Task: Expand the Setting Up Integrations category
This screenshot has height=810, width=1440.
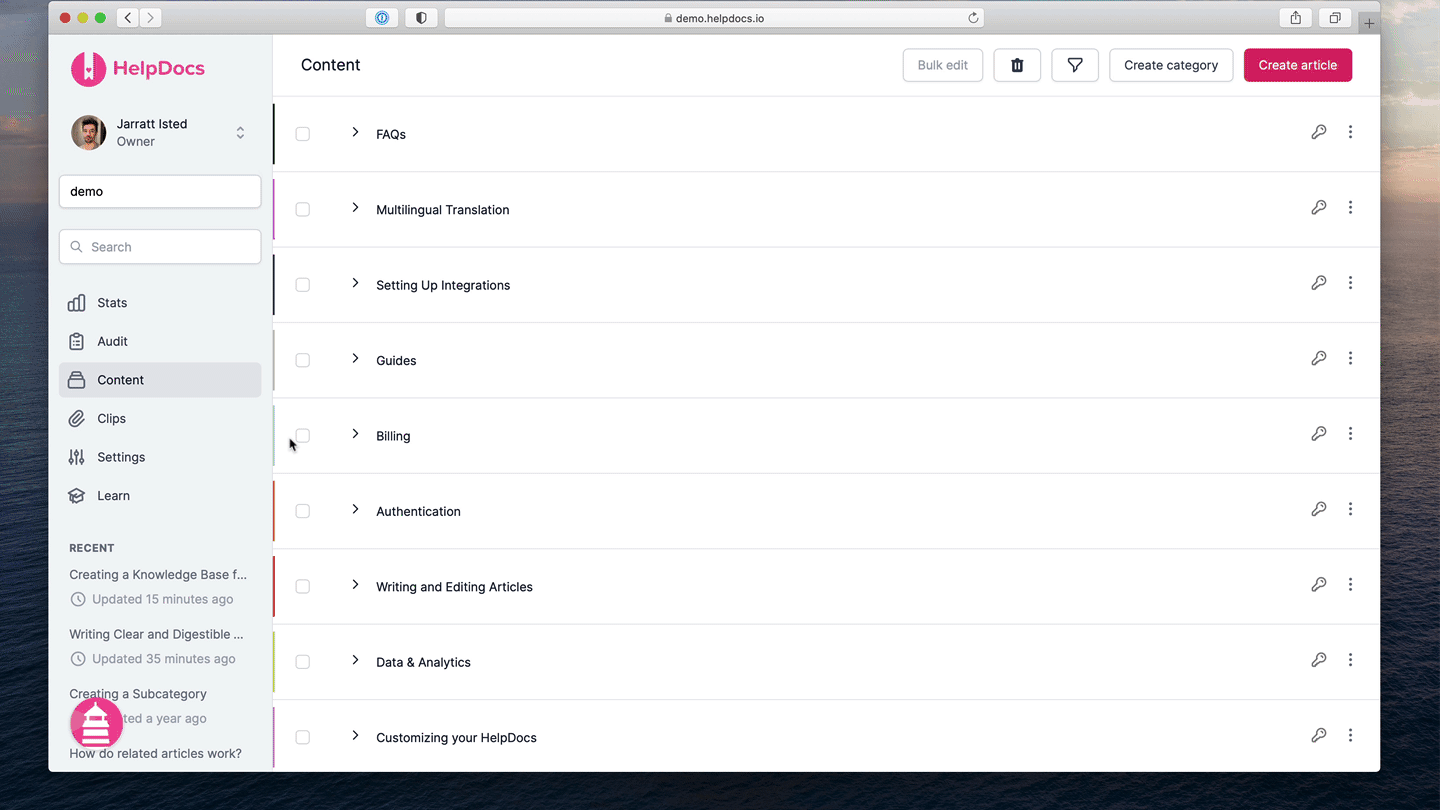Action: coord(355,283)
